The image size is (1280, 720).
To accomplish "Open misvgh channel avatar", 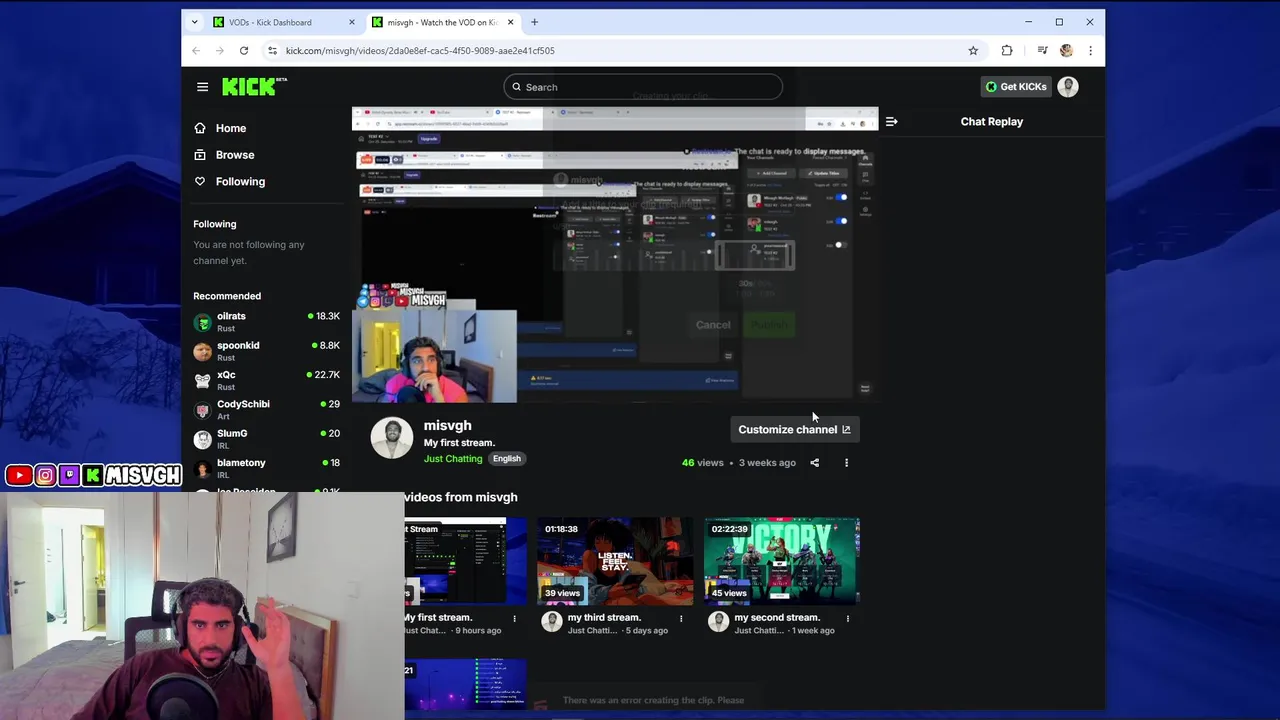I will click(x=392, y=438).
